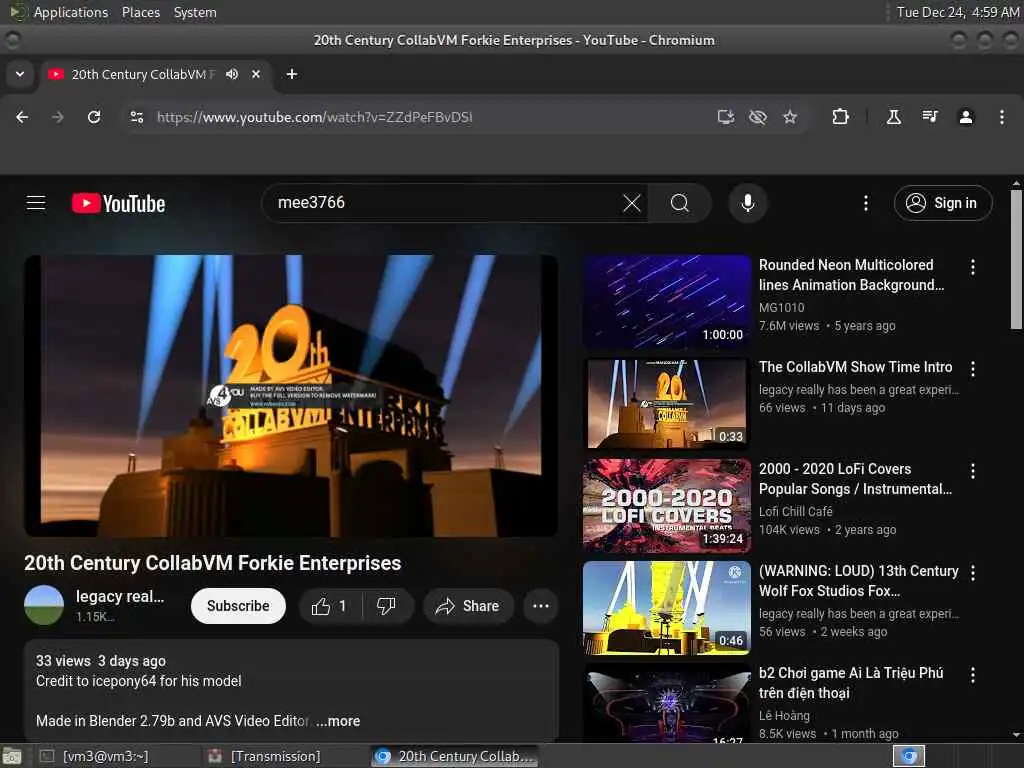Expand the tab search dropdown arrow
This screenshot has width=1024, height=768.
click(20, 74)
